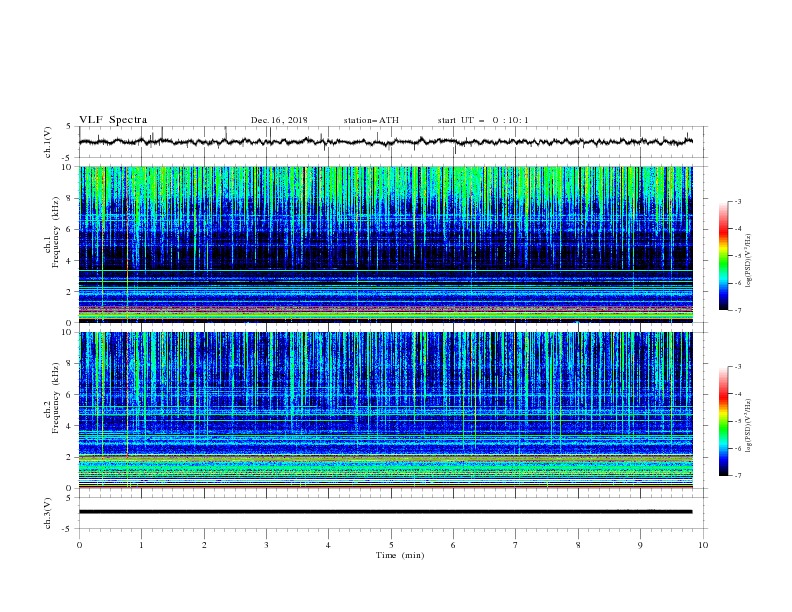Click time axis tick label "3"
The width and height of the screenshot is (792, 612).
coord(267,545)
